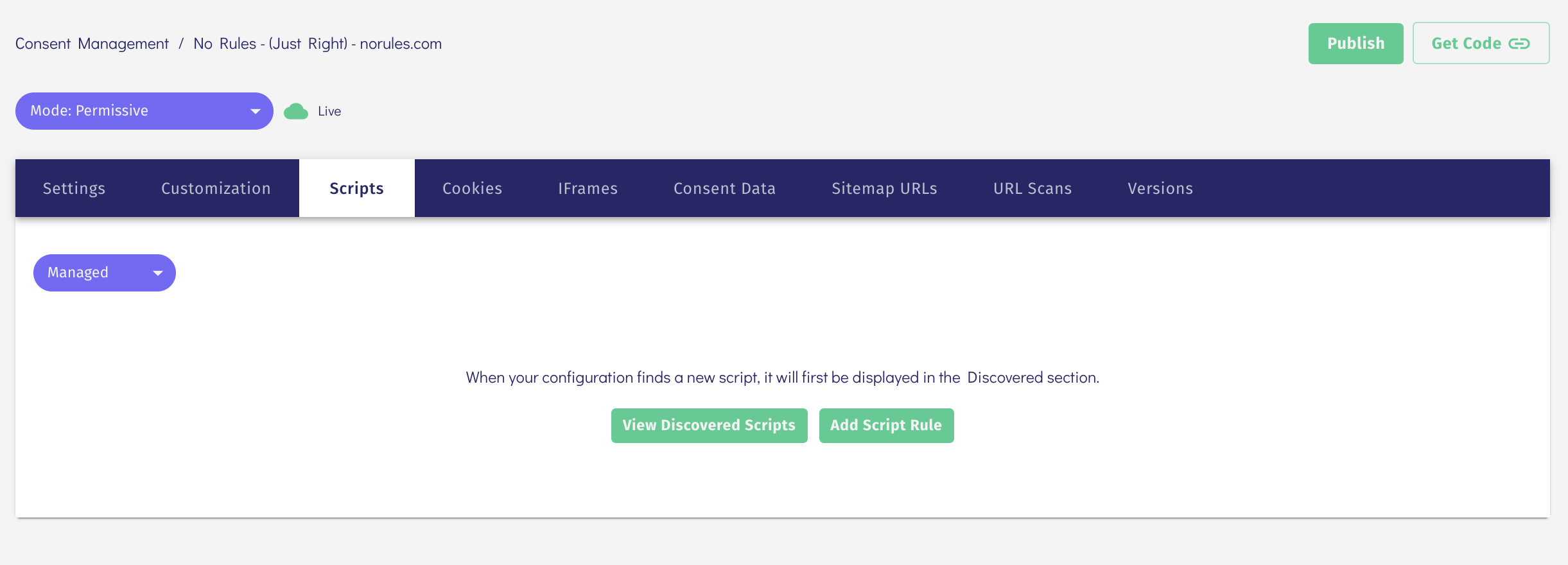Switch to the IFrames tab

pyautogui.click(x=588, y=188)
